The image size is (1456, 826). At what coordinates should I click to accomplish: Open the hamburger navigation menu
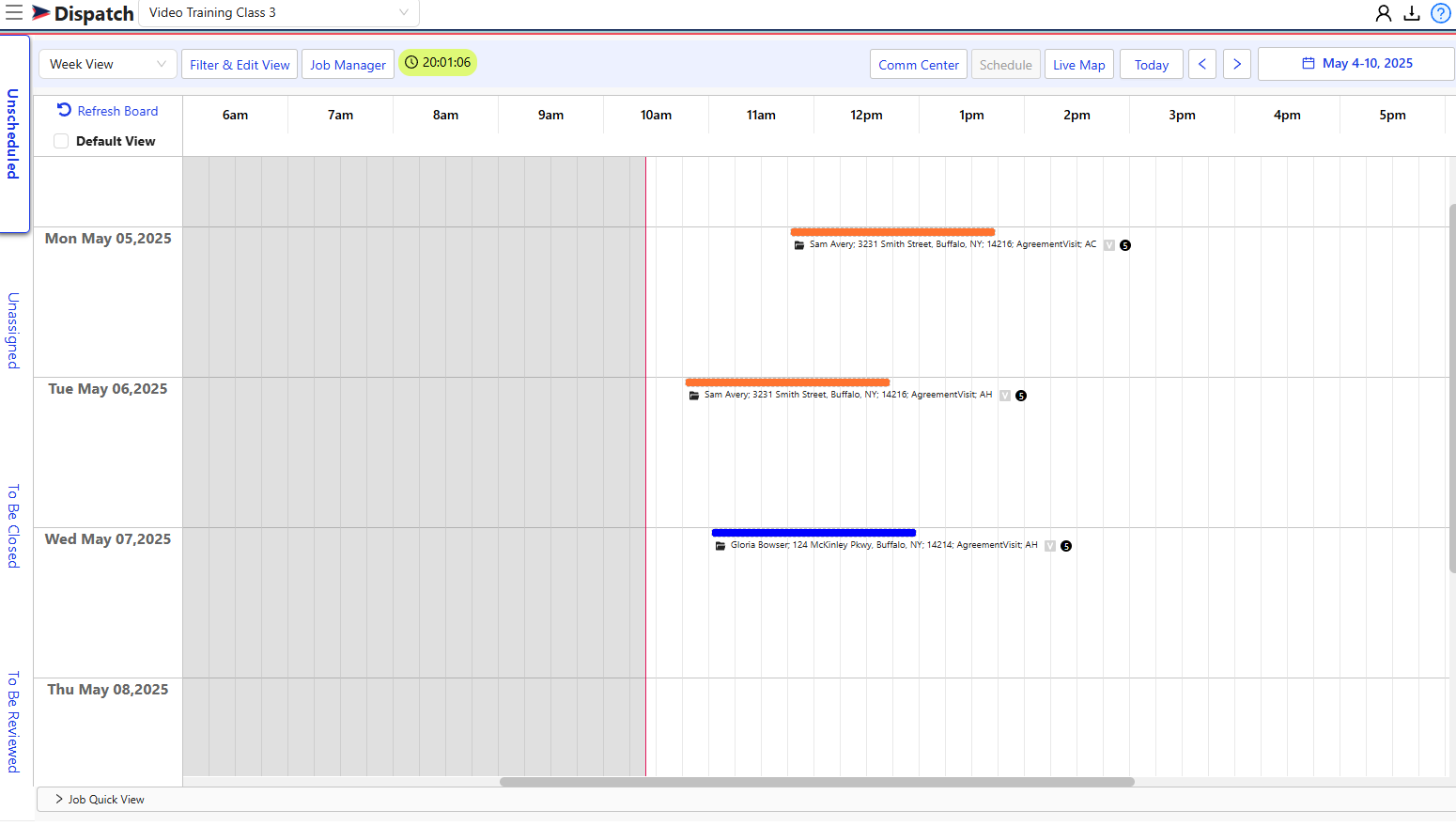point(14,13)
